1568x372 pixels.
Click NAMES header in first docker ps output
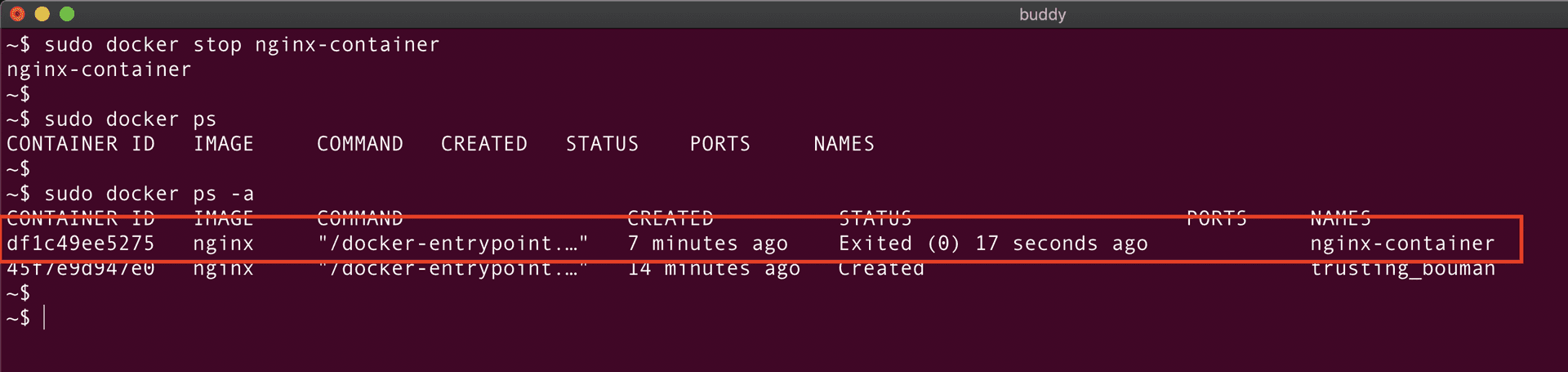tap(844, 144)
